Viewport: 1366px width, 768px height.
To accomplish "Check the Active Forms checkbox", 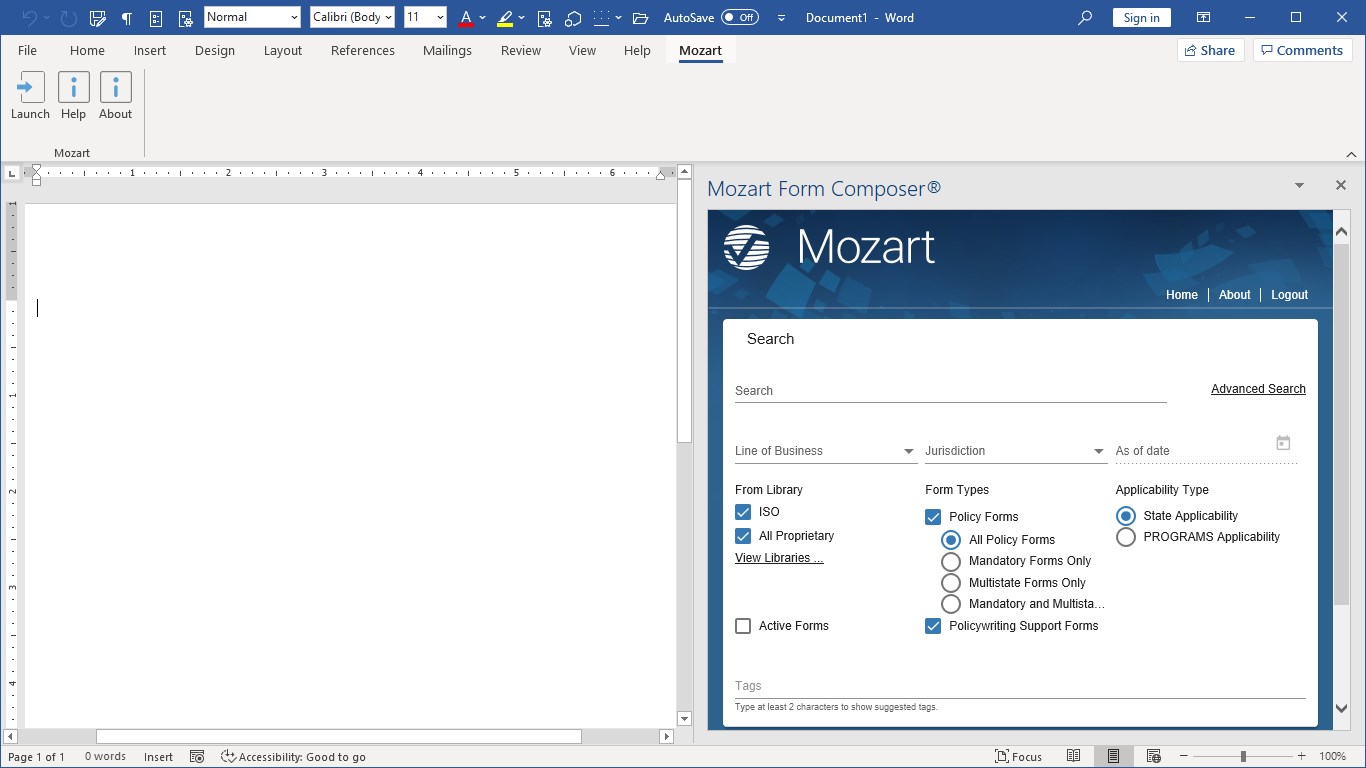I will tap(743, 626).
